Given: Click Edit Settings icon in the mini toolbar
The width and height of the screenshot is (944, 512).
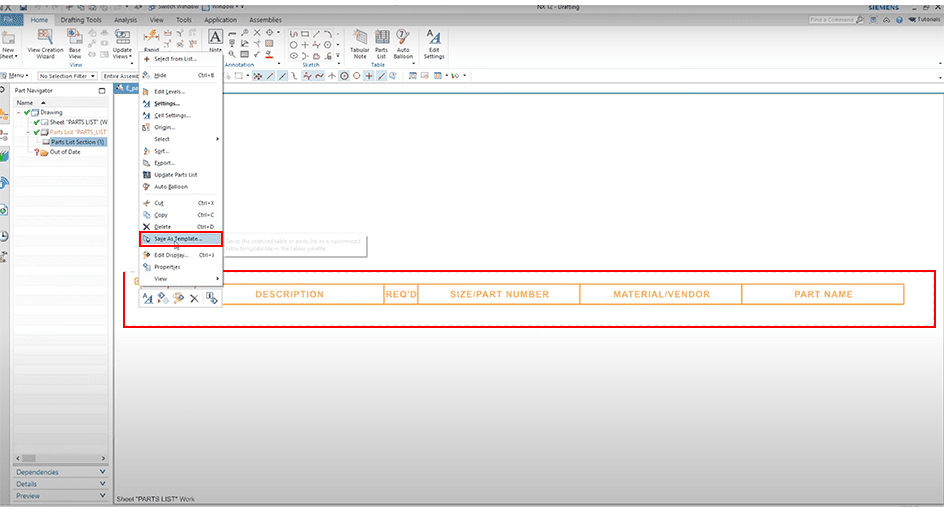Looking at the screenshot, I should pos(148,298).
